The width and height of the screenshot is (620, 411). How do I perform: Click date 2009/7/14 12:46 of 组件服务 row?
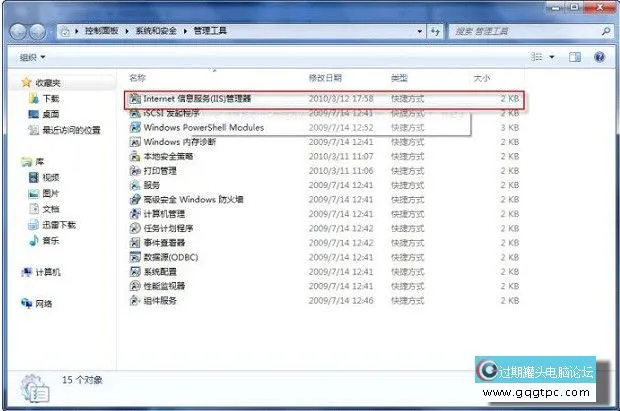[x=341, y=301]
